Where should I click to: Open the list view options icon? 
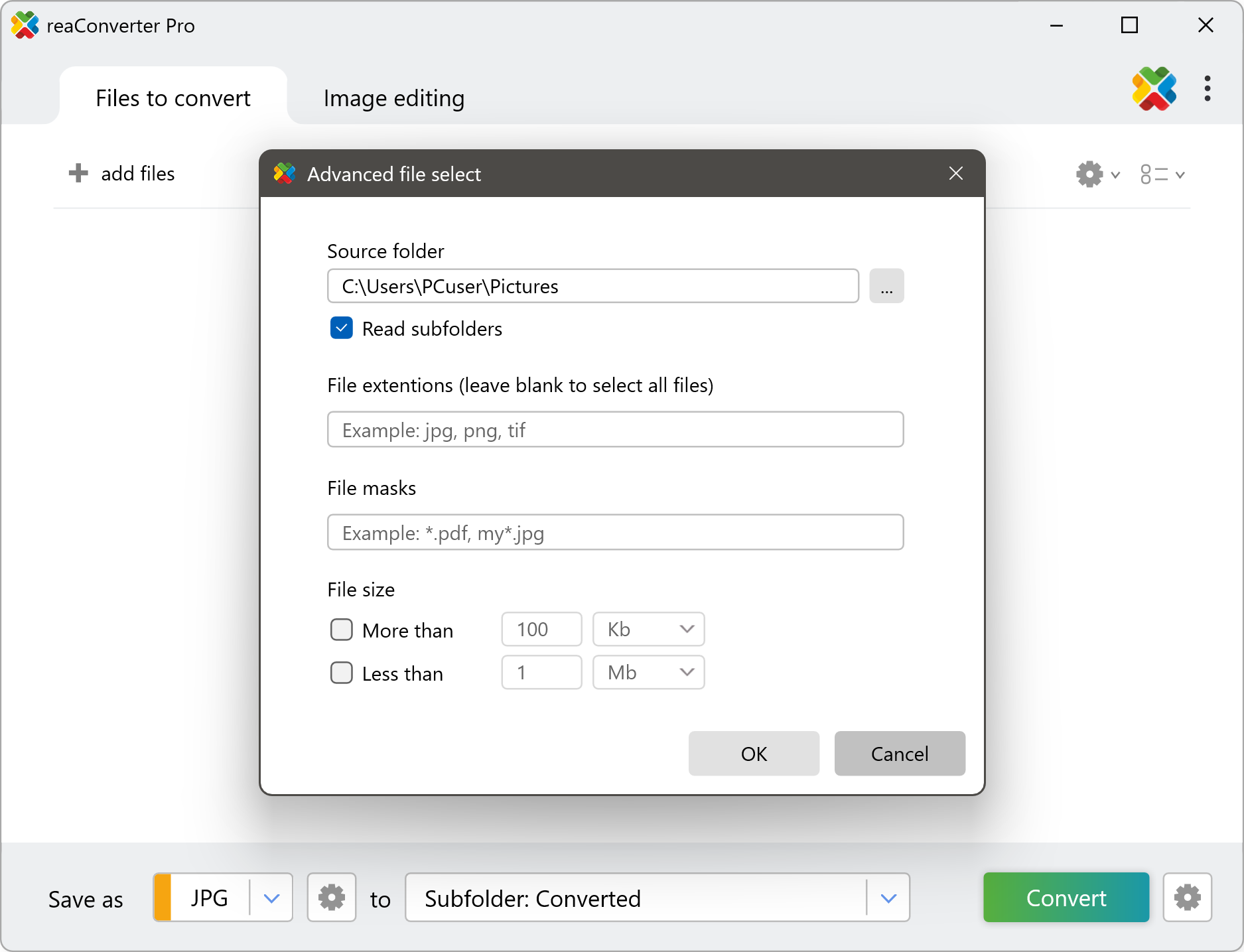coord(1154,174)
